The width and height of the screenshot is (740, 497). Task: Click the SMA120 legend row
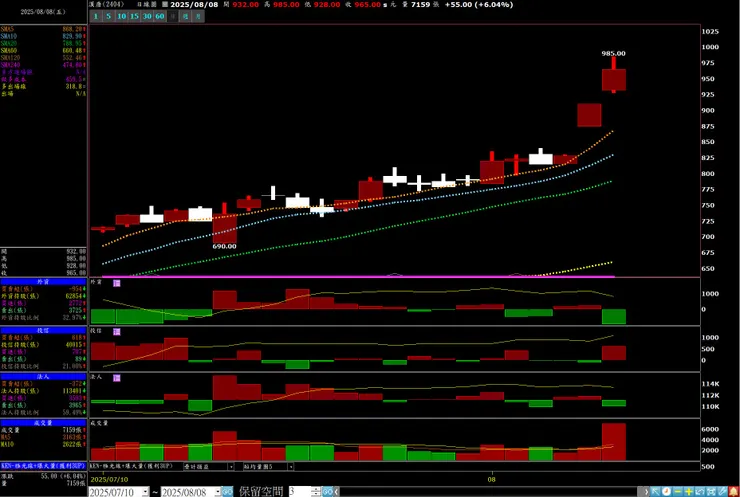pyautogui.click(x=43, y=58)
